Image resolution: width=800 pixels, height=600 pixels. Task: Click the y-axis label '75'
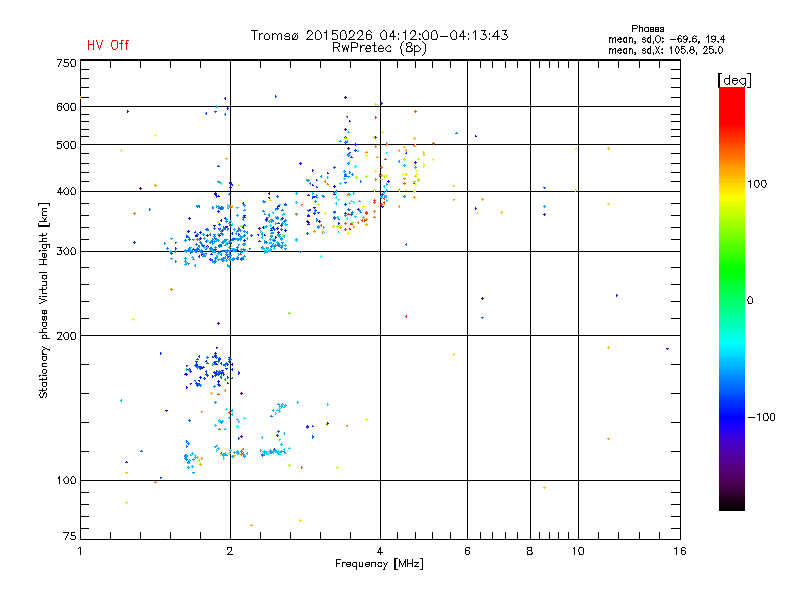[x=70, y=536]
